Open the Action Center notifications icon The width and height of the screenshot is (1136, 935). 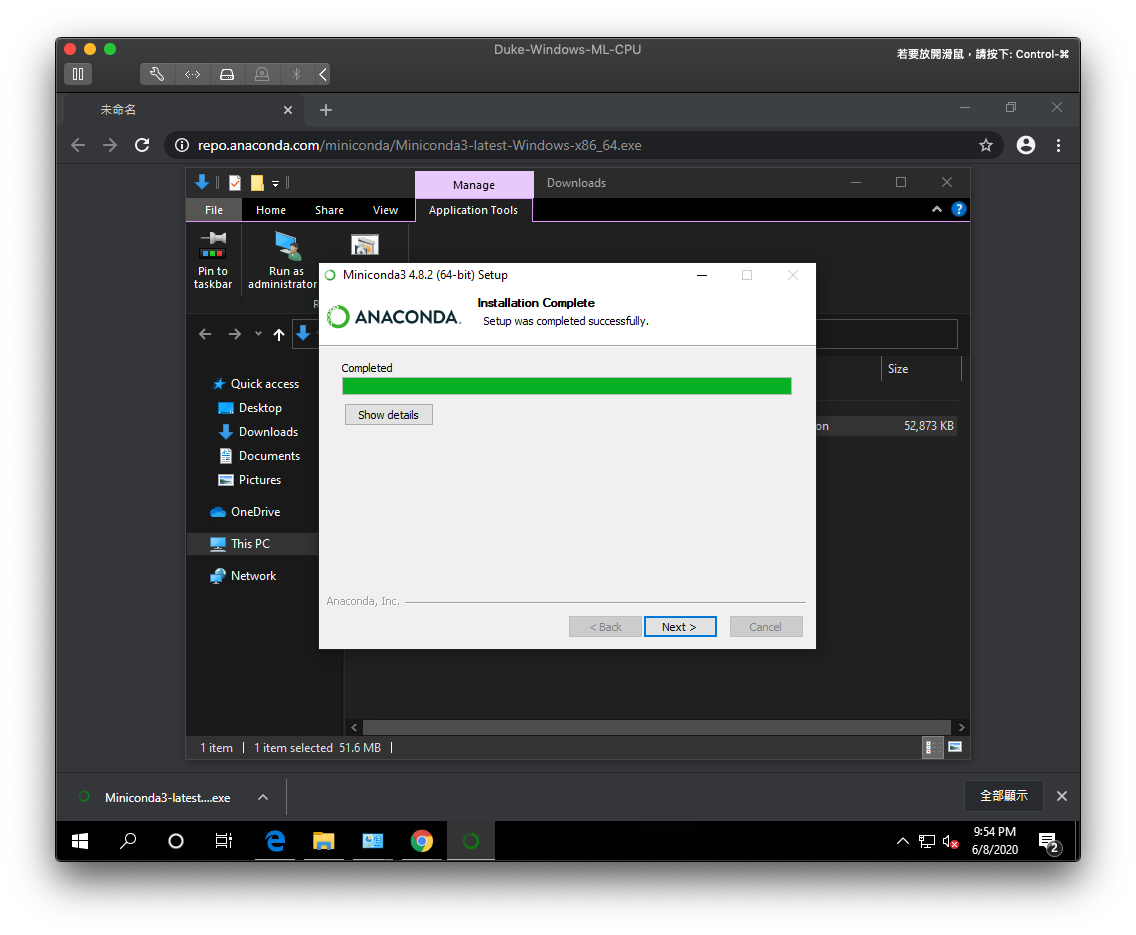(x=1047, y=841)
